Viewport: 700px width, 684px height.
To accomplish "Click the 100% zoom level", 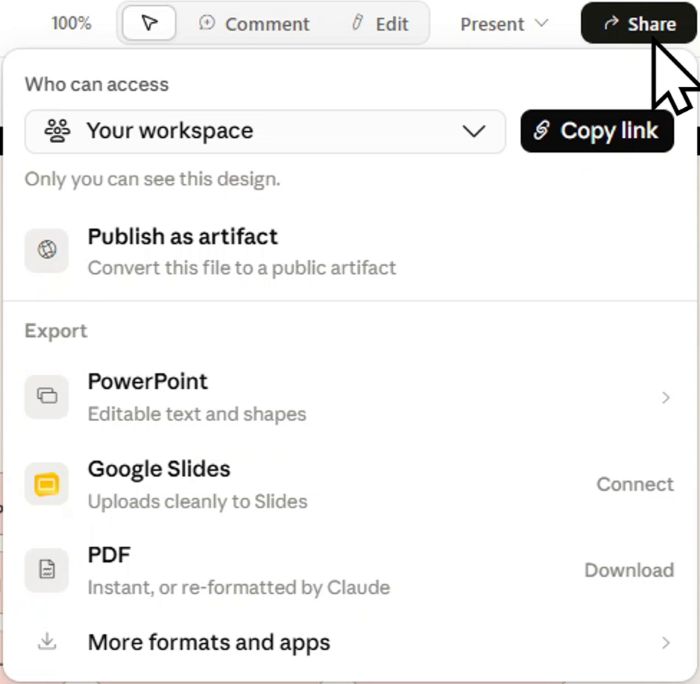I will [x=71, y=23].
